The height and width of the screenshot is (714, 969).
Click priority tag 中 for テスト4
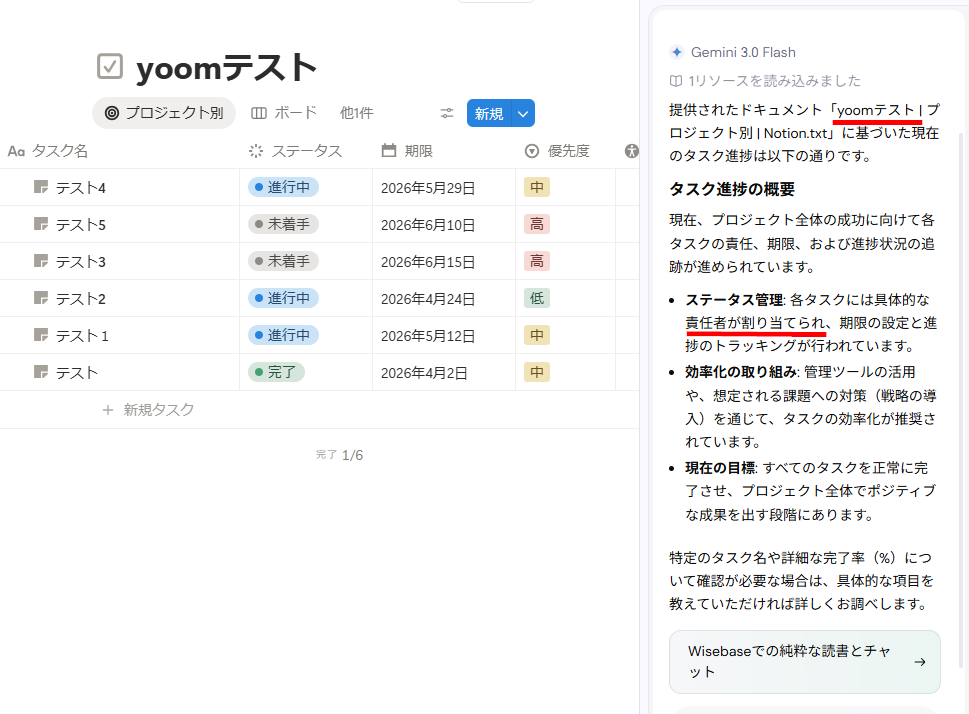pyautogui.click(x=537, y=187)
